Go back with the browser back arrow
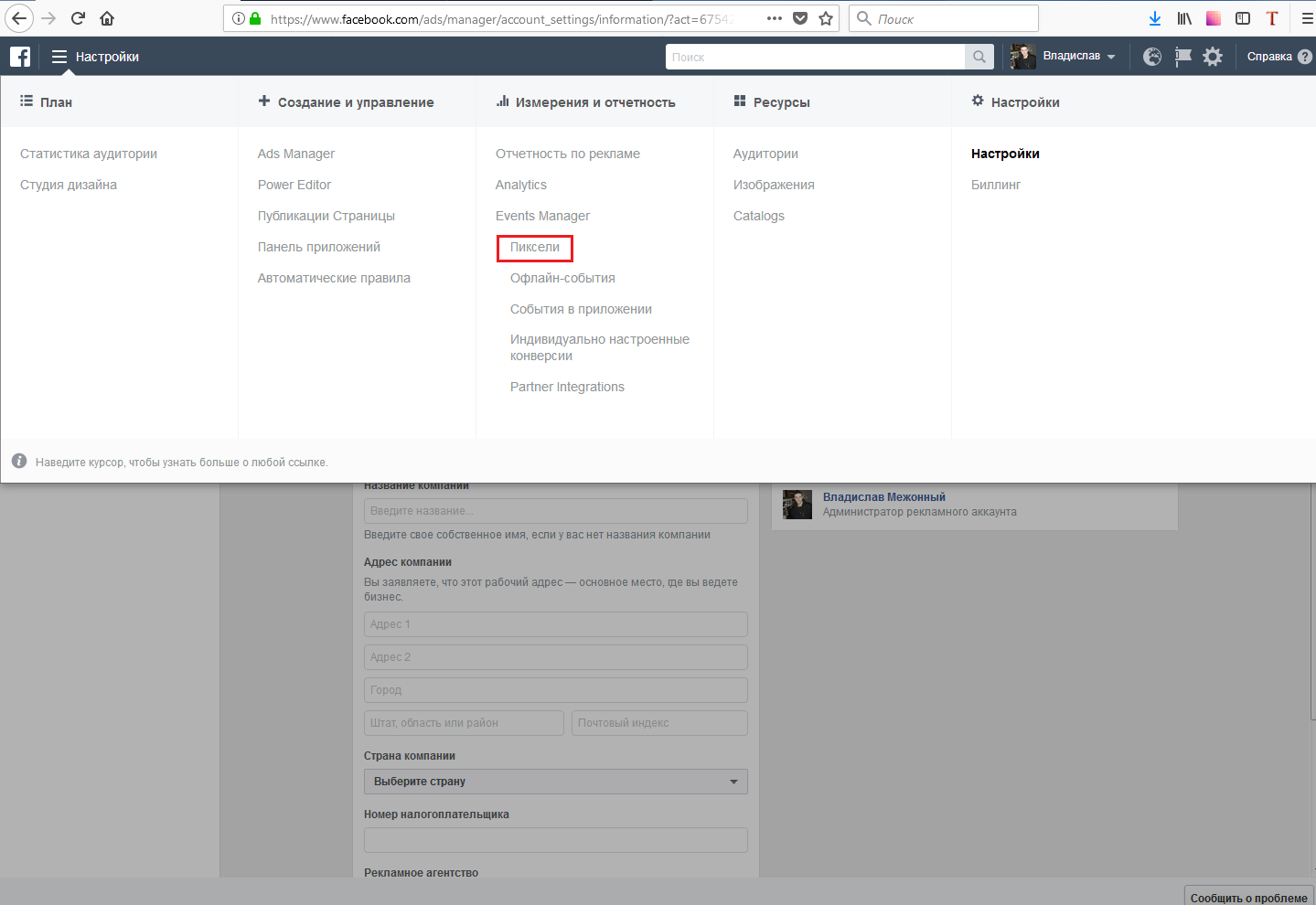 pos(19,18)
